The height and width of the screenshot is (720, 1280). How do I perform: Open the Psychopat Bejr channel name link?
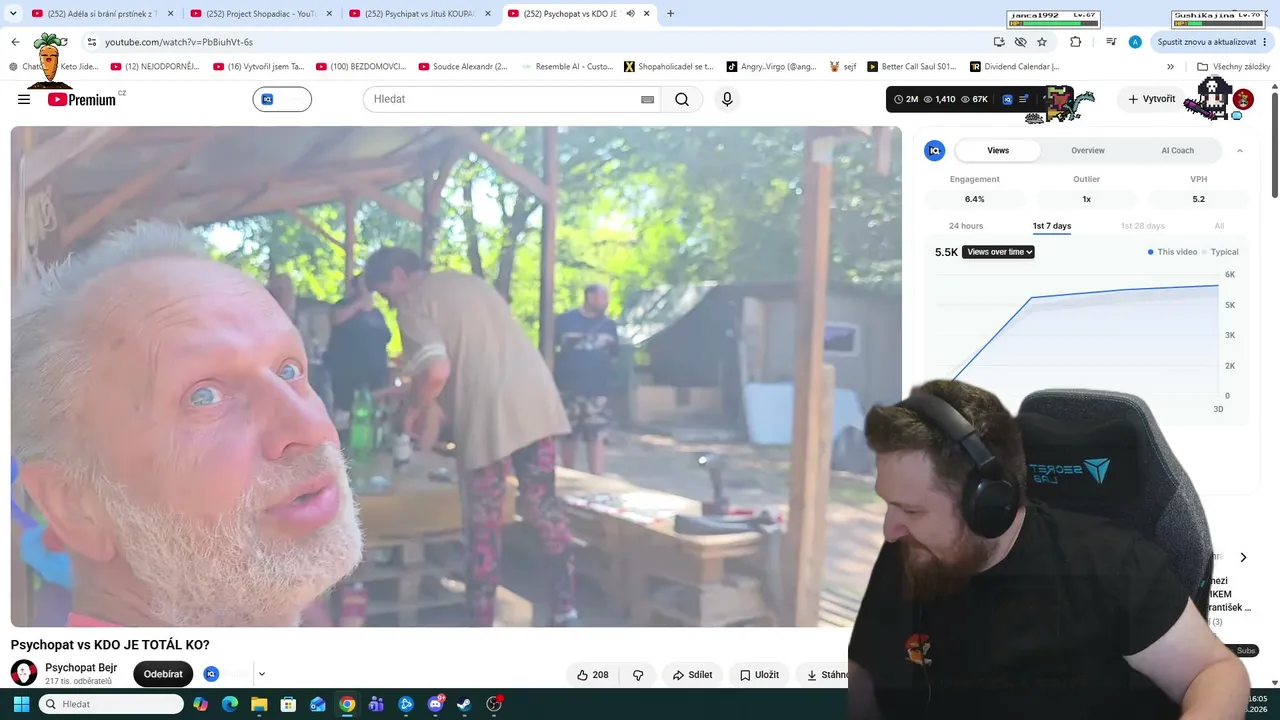point(81,667)
